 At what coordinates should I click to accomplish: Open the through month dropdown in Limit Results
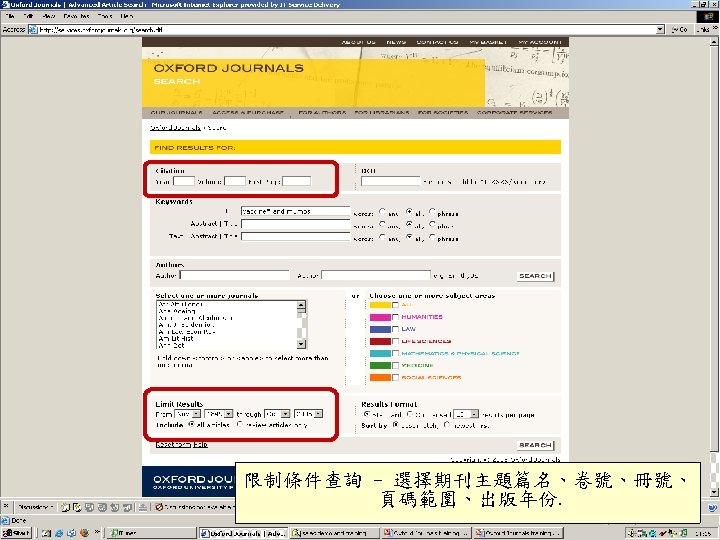click(277, 414)
